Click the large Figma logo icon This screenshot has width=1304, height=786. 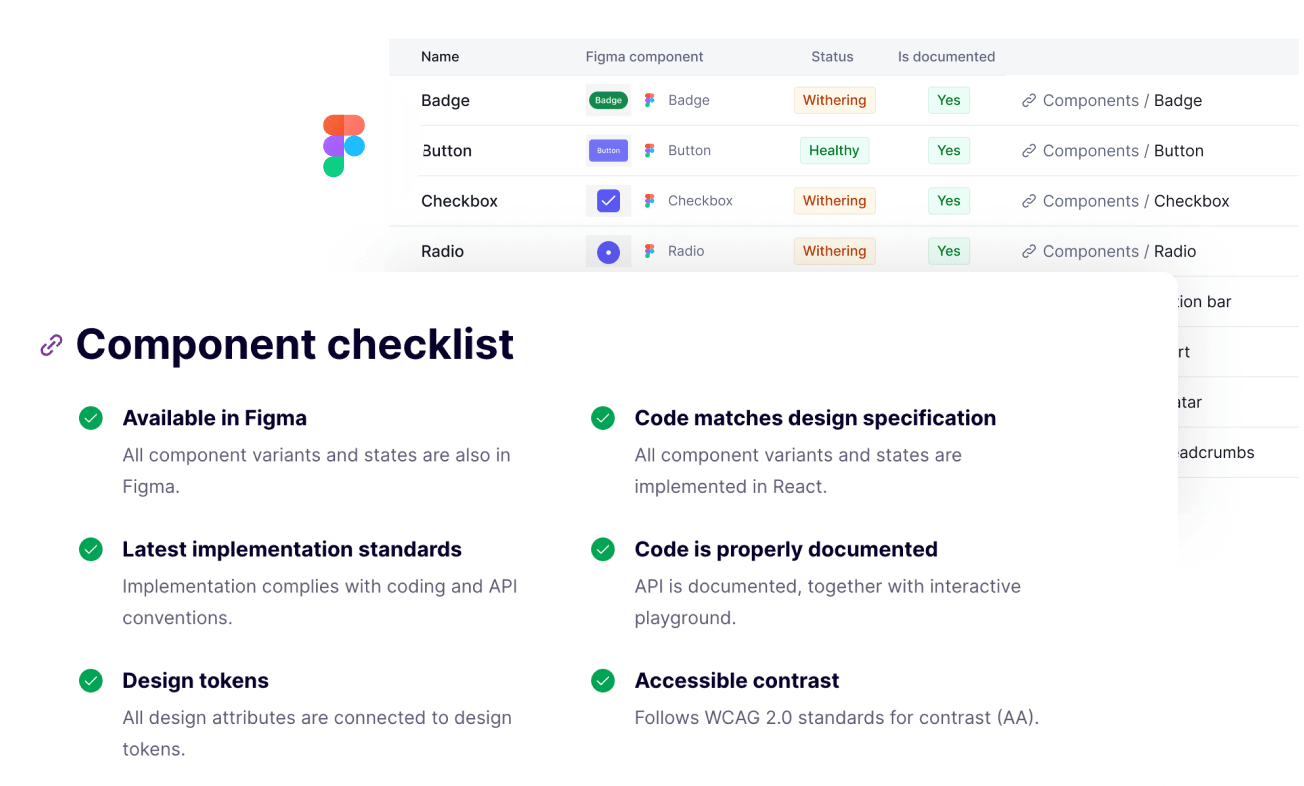coord(343,146)
